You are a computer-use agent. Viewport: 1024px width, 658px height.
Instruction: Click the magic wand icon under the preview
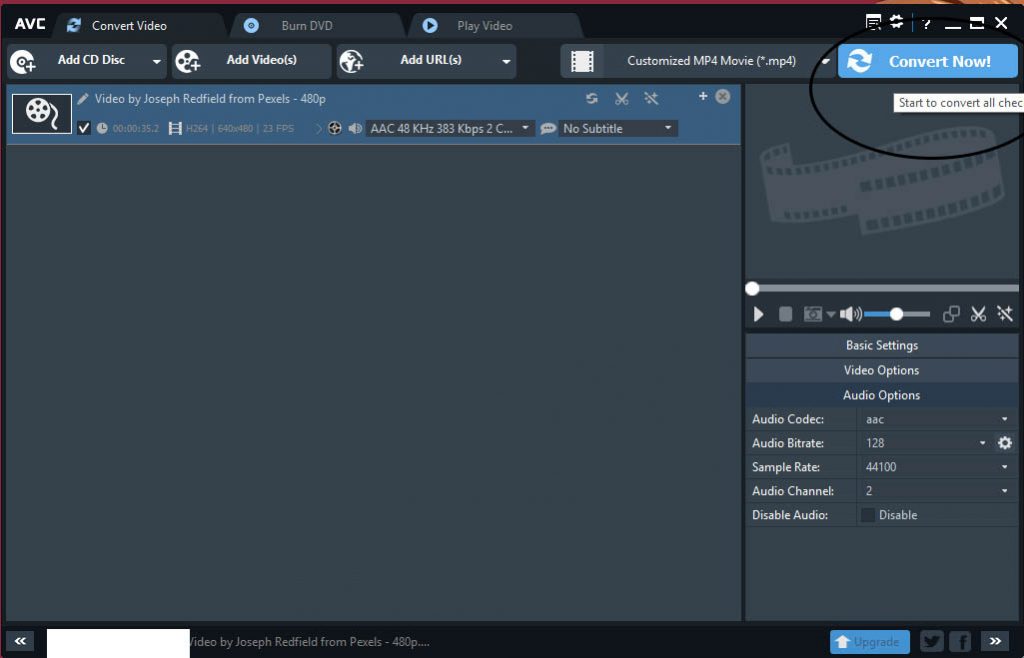1005,315
